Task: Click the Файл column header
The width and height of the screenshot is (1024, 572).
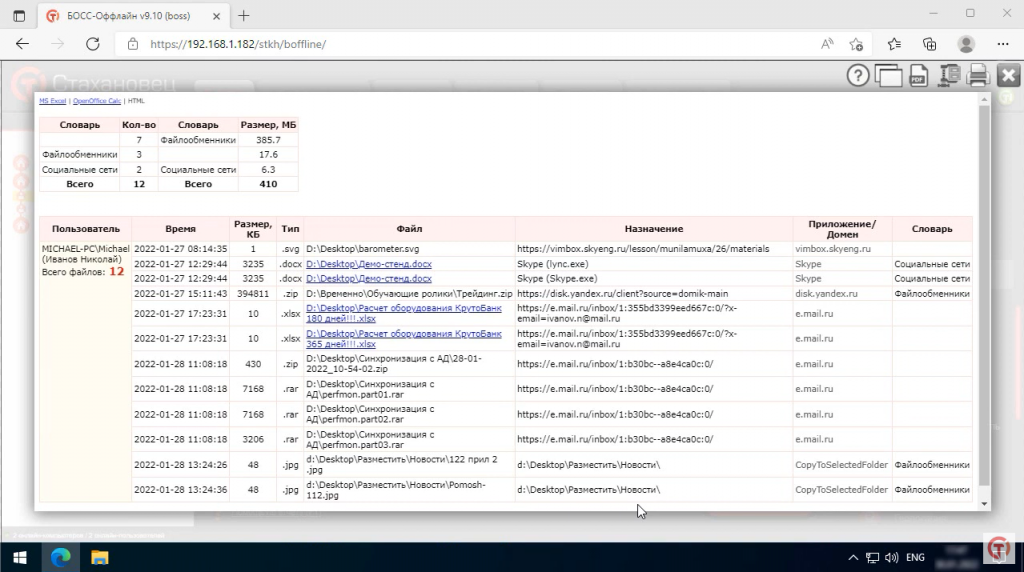Action: 409,229
